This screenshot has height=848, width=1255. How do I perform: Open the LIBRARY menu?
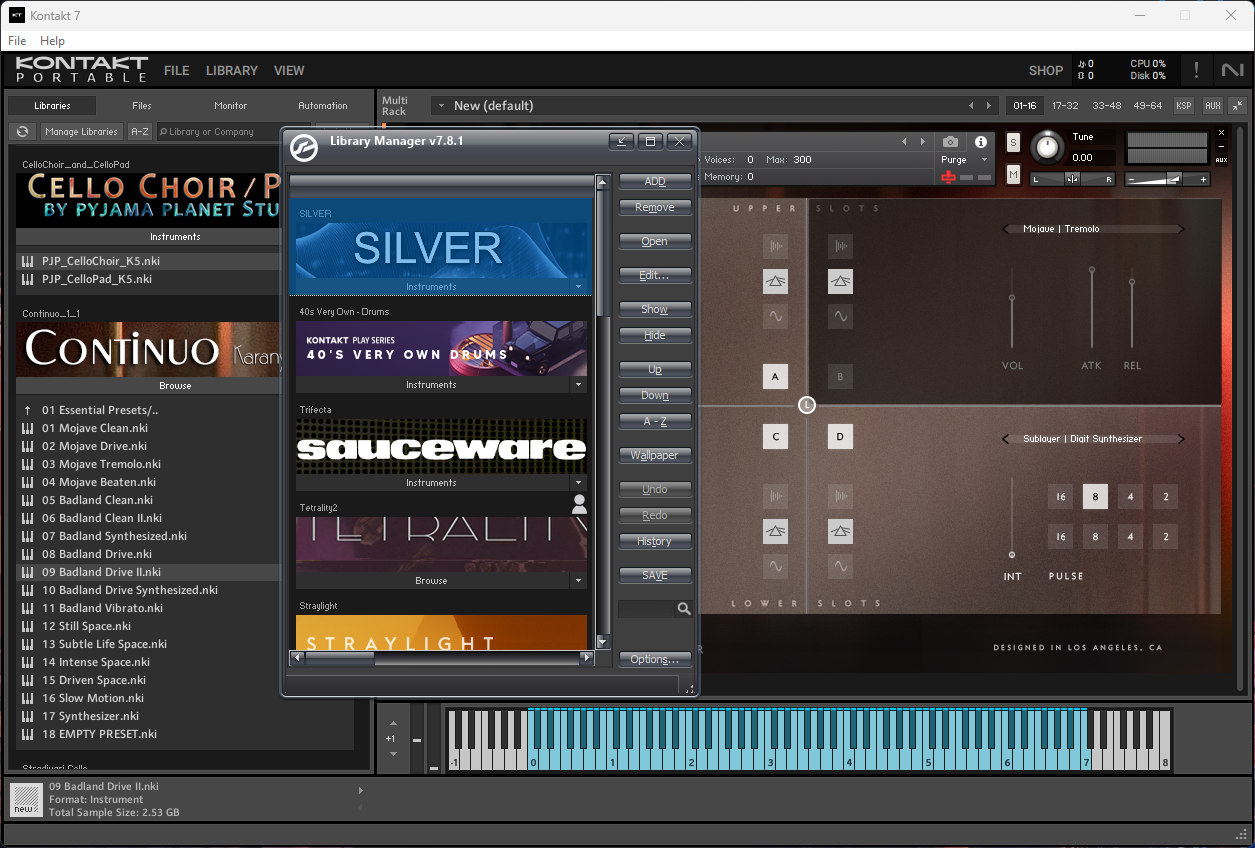pos(232,71)
